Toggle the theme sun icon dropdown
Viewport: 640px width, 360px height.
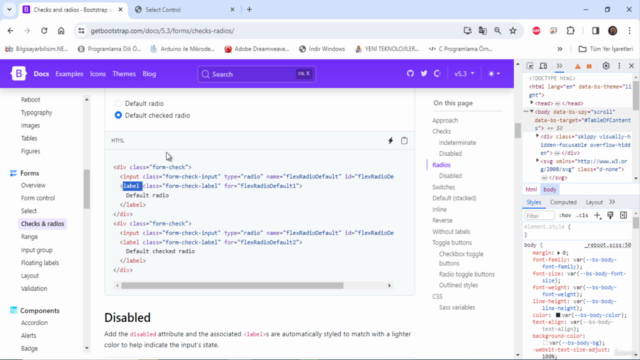pyautogui.click(x=494, y=74)
